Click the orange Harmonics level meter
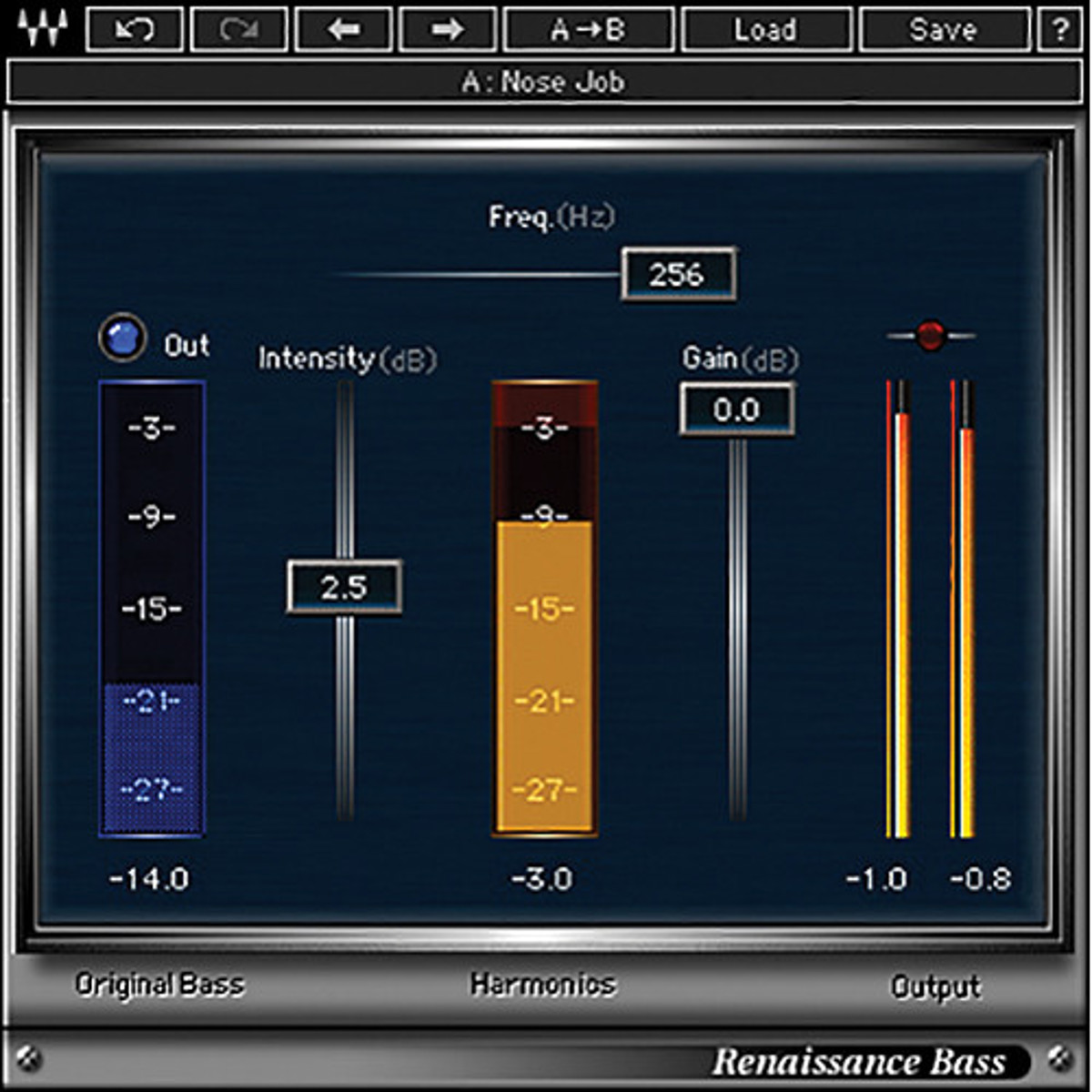The height and width of the screenshot is (1092, 1092). (544, 608)
